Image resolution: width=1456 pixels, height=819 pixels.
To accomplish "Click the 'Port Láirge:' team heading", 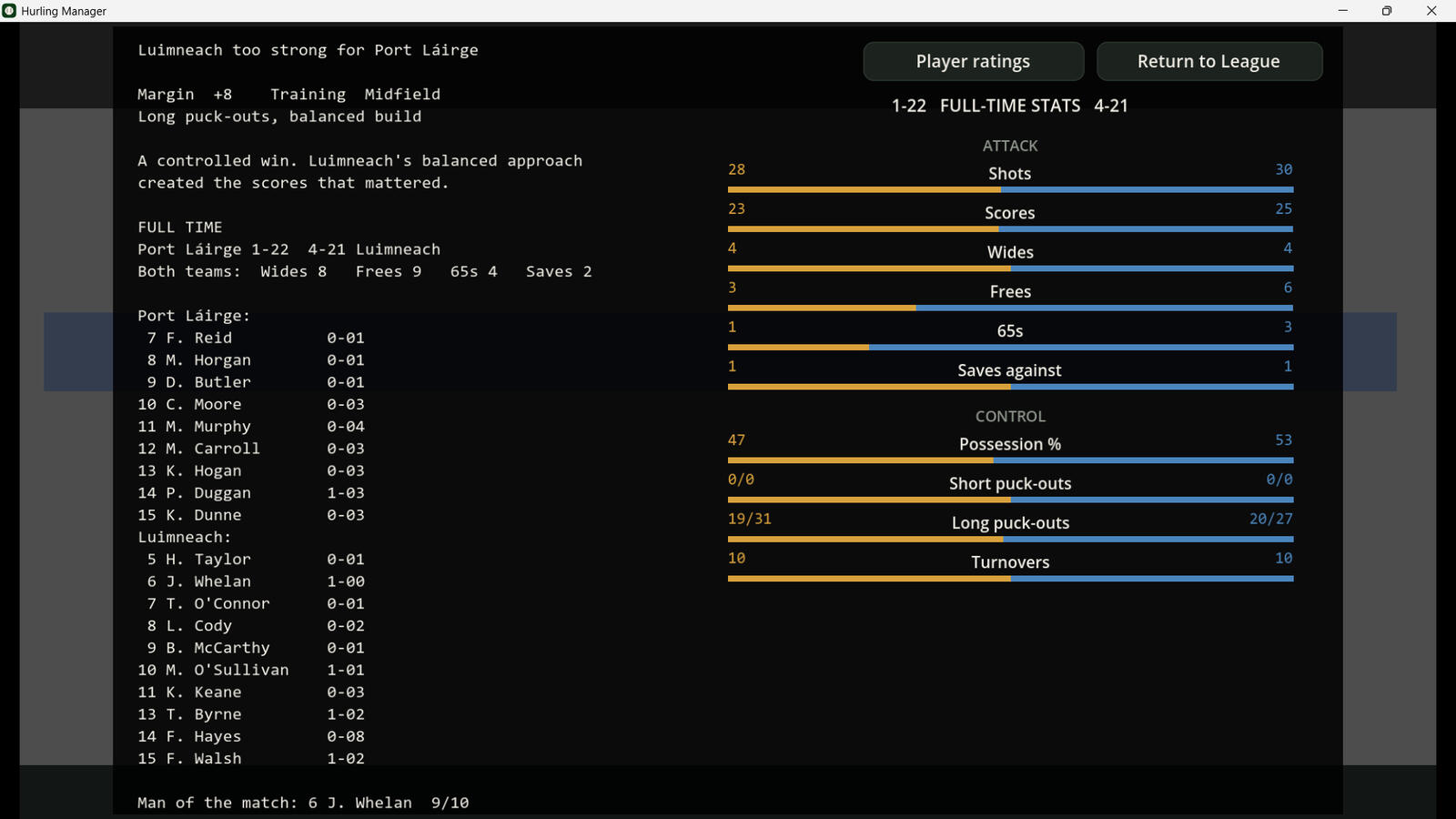I will point(194,316).
